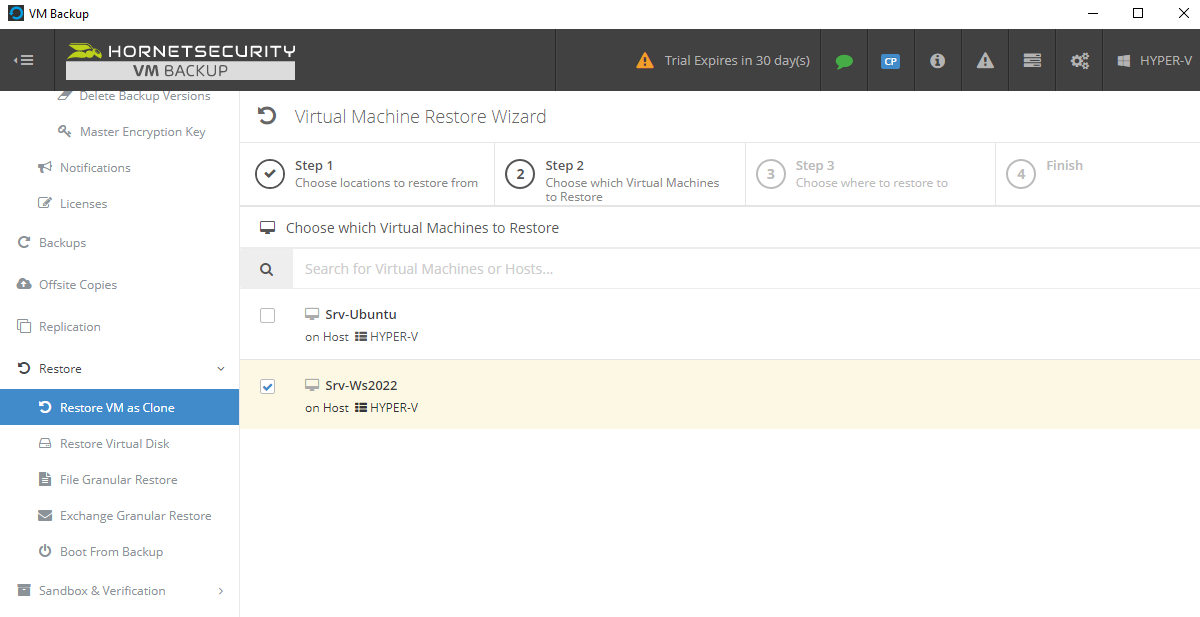The image size is (1200, 617).
Task: Collapse the Restore menu section
Action: tap(221, 369)
